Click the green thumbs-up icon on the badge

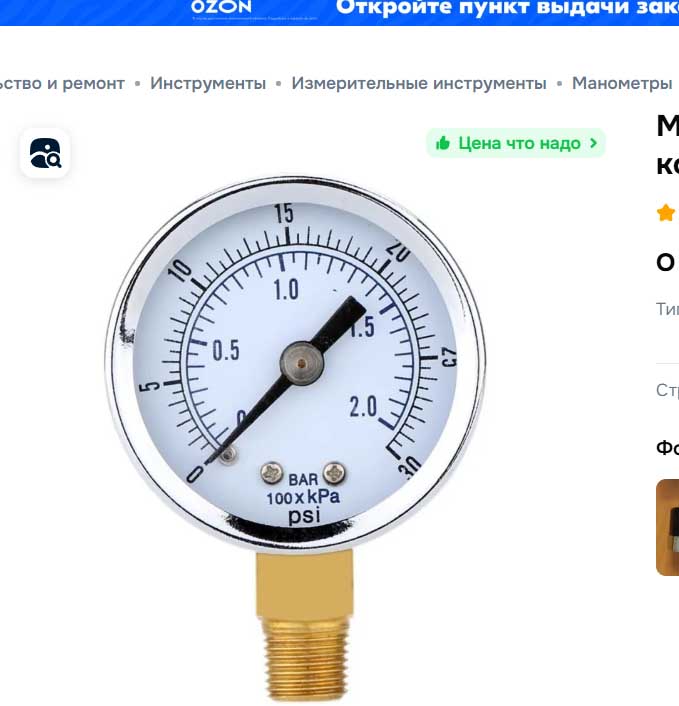[443, 143]
